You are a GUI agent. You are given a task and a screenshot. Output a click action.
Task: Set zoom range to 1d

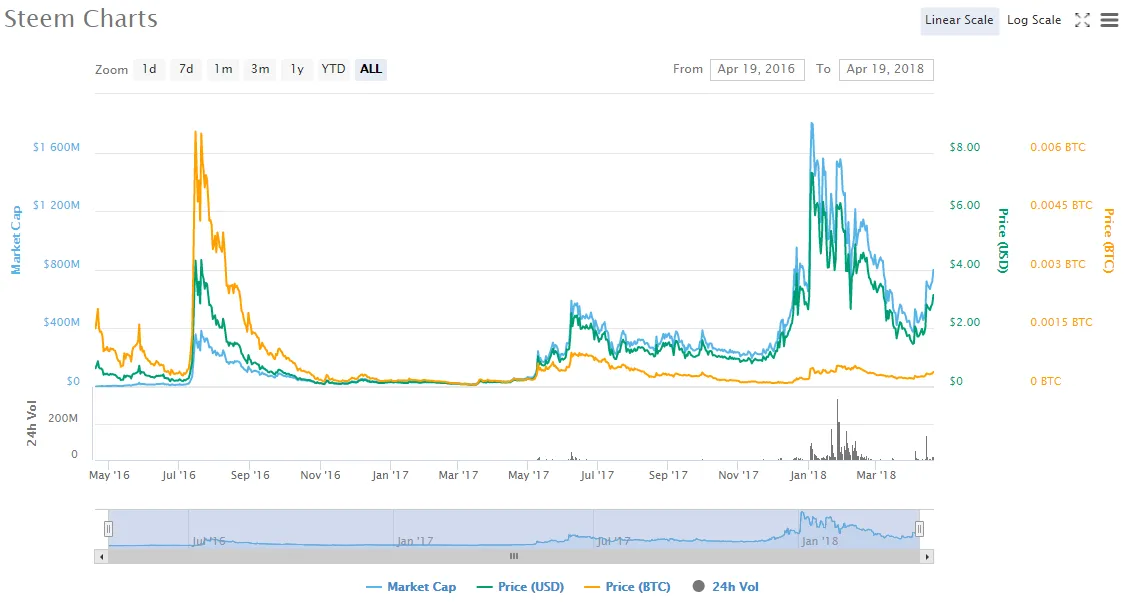149,69
